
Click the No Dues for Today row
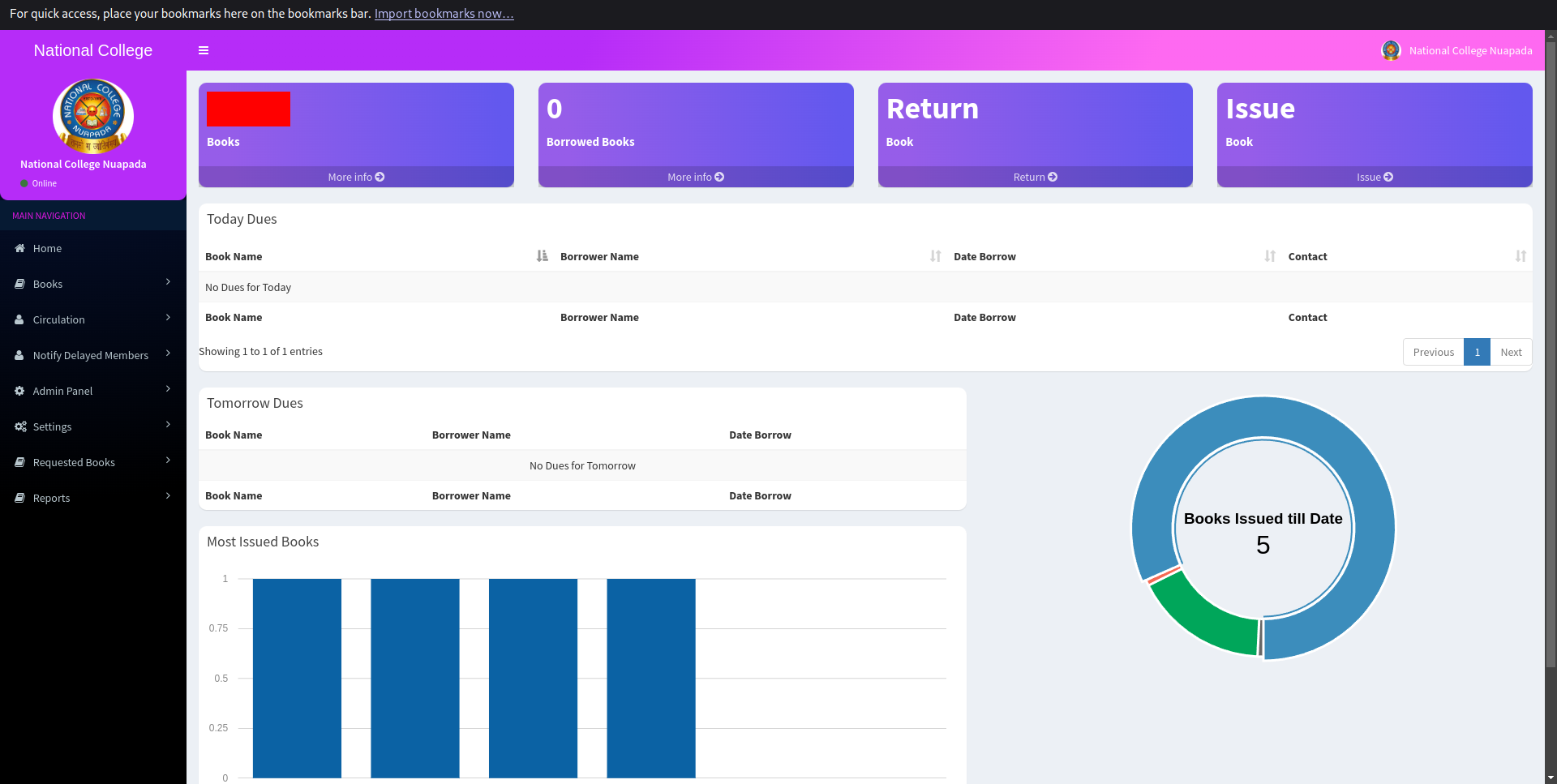[x=865, y=287]
